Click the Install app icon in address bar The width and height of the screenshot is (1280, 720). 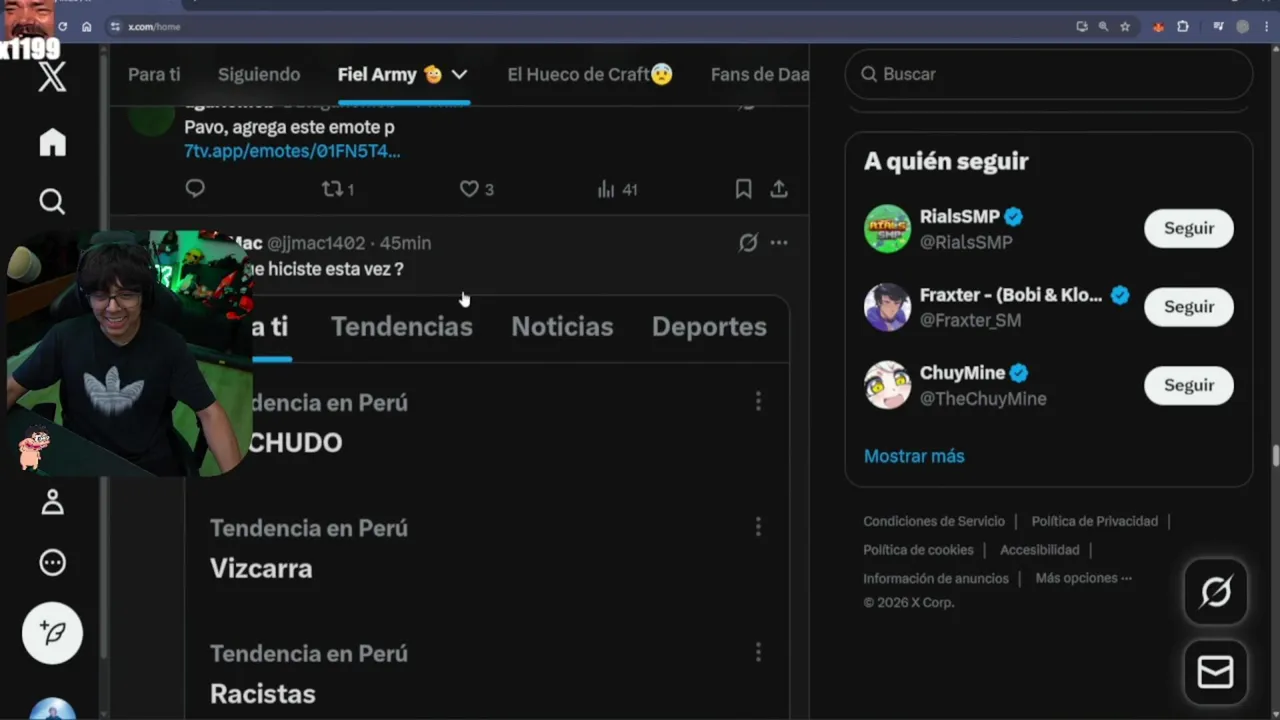pos(1081,27)
